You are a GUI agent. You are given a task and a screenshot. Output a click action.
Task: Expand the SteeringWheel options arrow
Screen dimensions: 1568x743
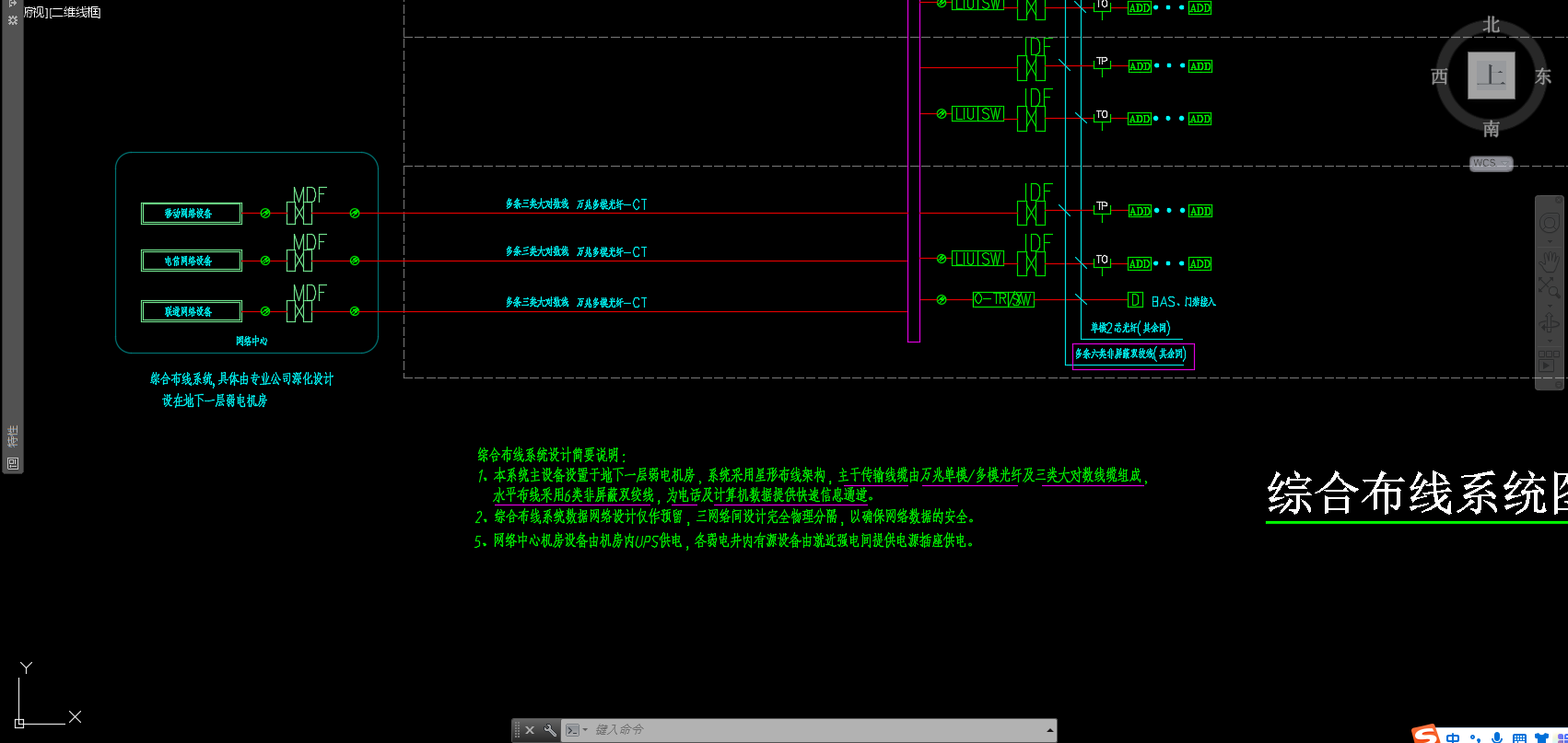point(1550,239)
